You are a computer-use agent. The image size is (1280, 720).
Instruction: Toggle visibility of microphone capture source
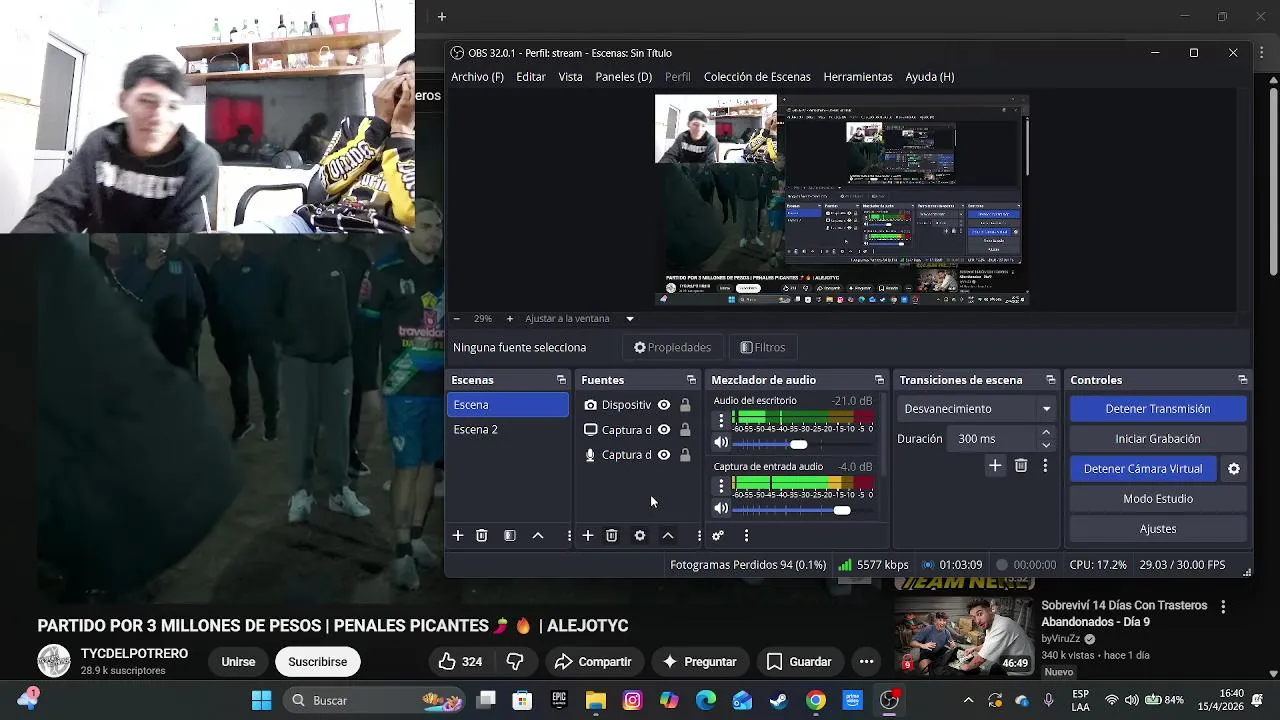click(664, 455)
